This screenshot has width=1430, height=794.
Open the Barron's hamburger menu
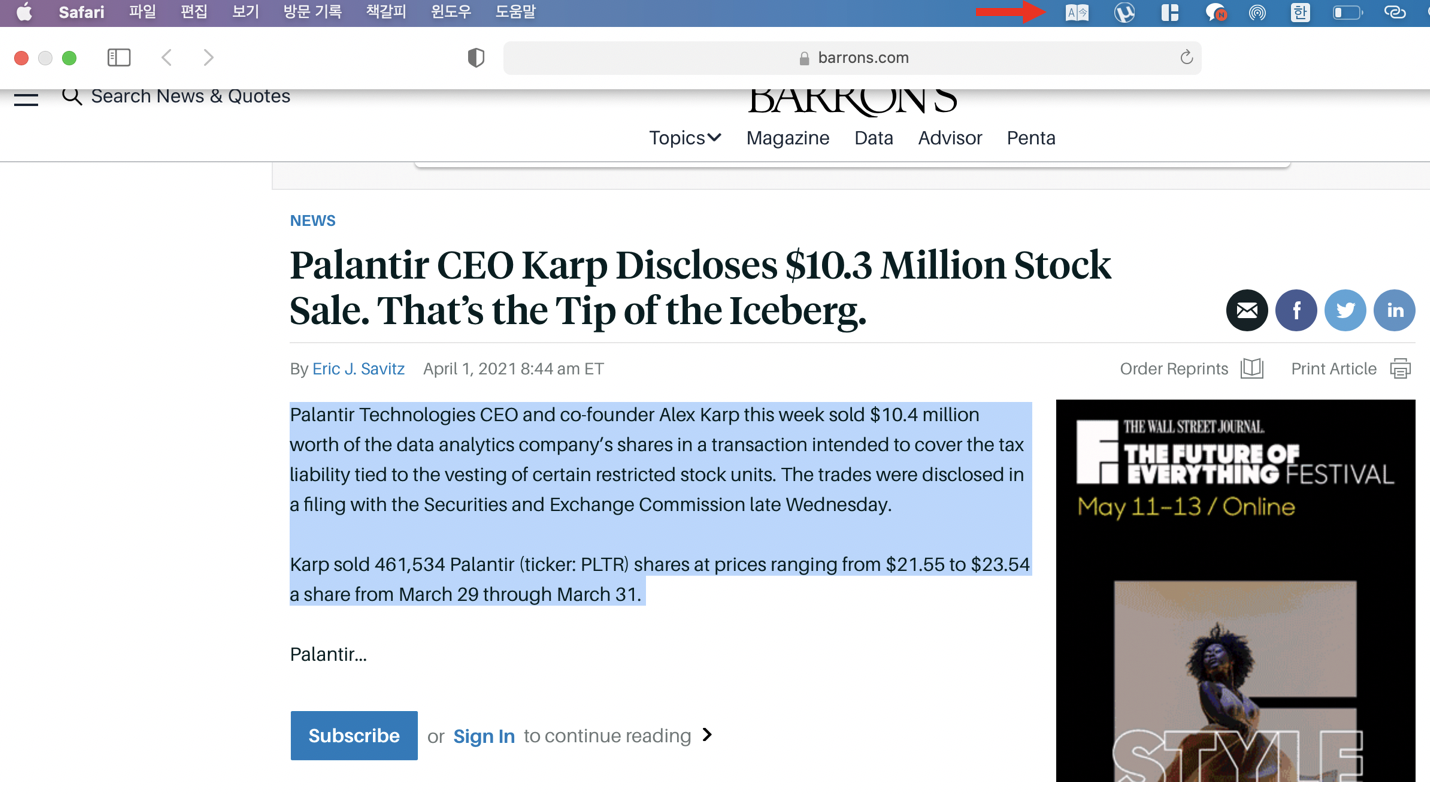[26, 98]
